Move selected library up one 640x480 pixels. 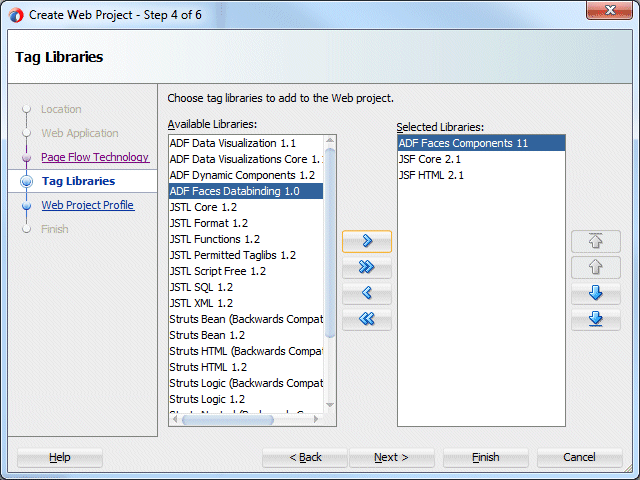coord(596,267)
